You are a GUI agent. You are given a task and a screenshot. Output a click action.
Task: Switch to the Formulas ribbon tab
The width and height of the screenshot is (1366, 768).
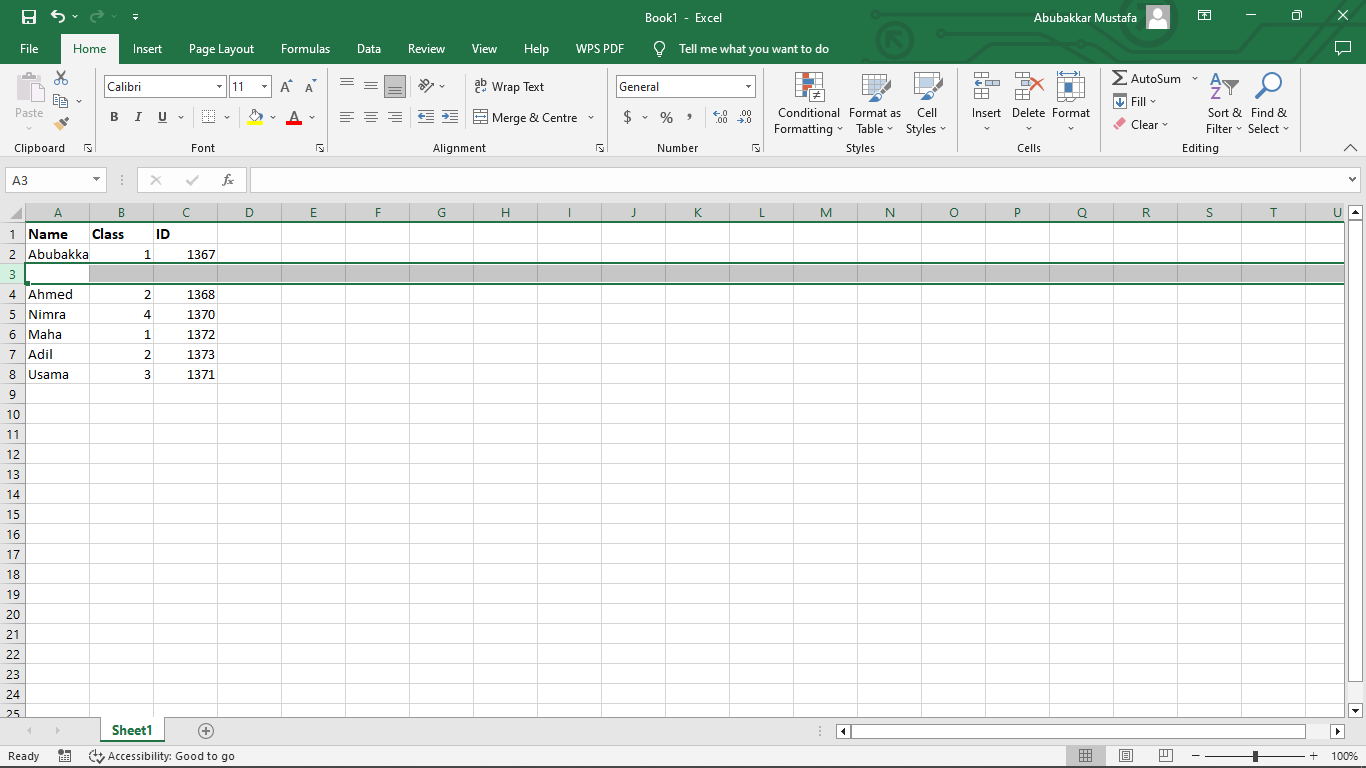coord(305,48)
